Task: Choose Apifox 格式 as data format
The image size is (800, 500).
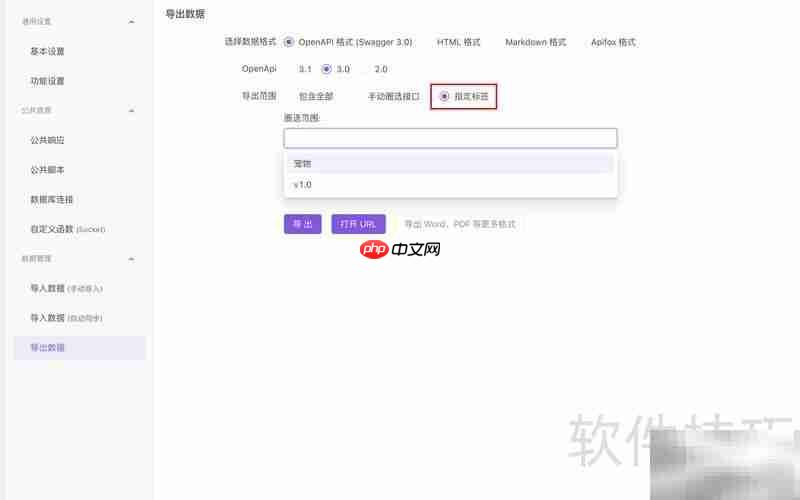Action: click(x=613, y=42)
